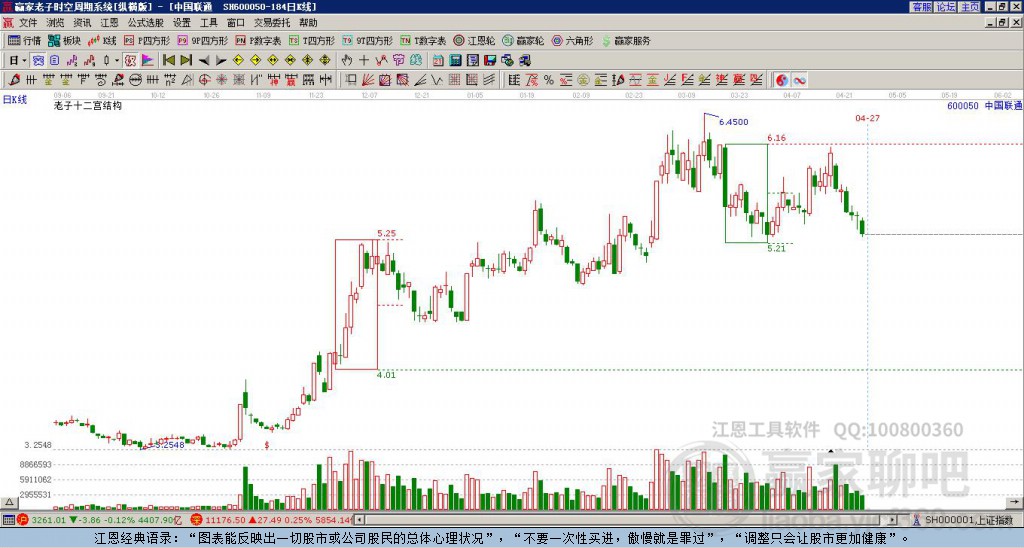Click the 日K线 label
The width and height of the screenshot is (1024, 548).
pyautogui.click(x=14, y=100)
